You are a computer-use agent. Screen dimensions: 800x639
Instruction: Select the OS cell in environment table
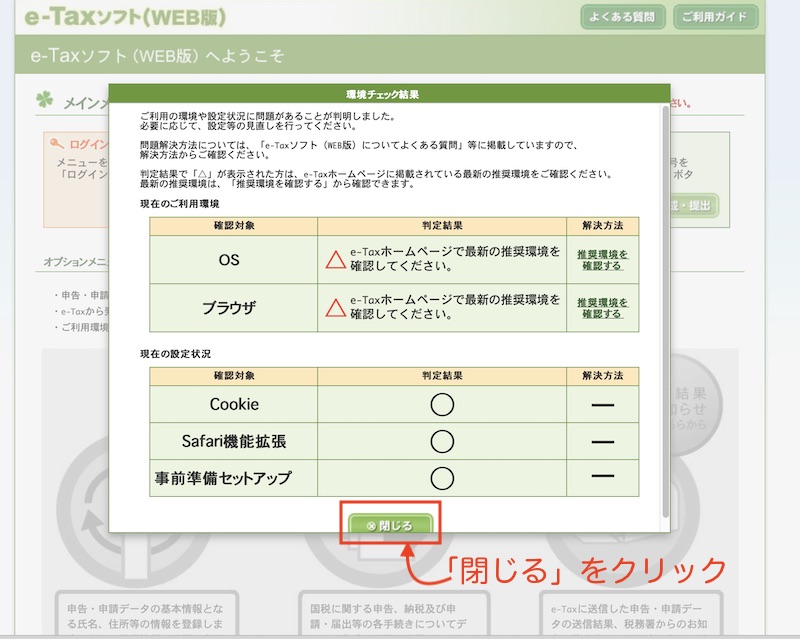coord(234,260)
